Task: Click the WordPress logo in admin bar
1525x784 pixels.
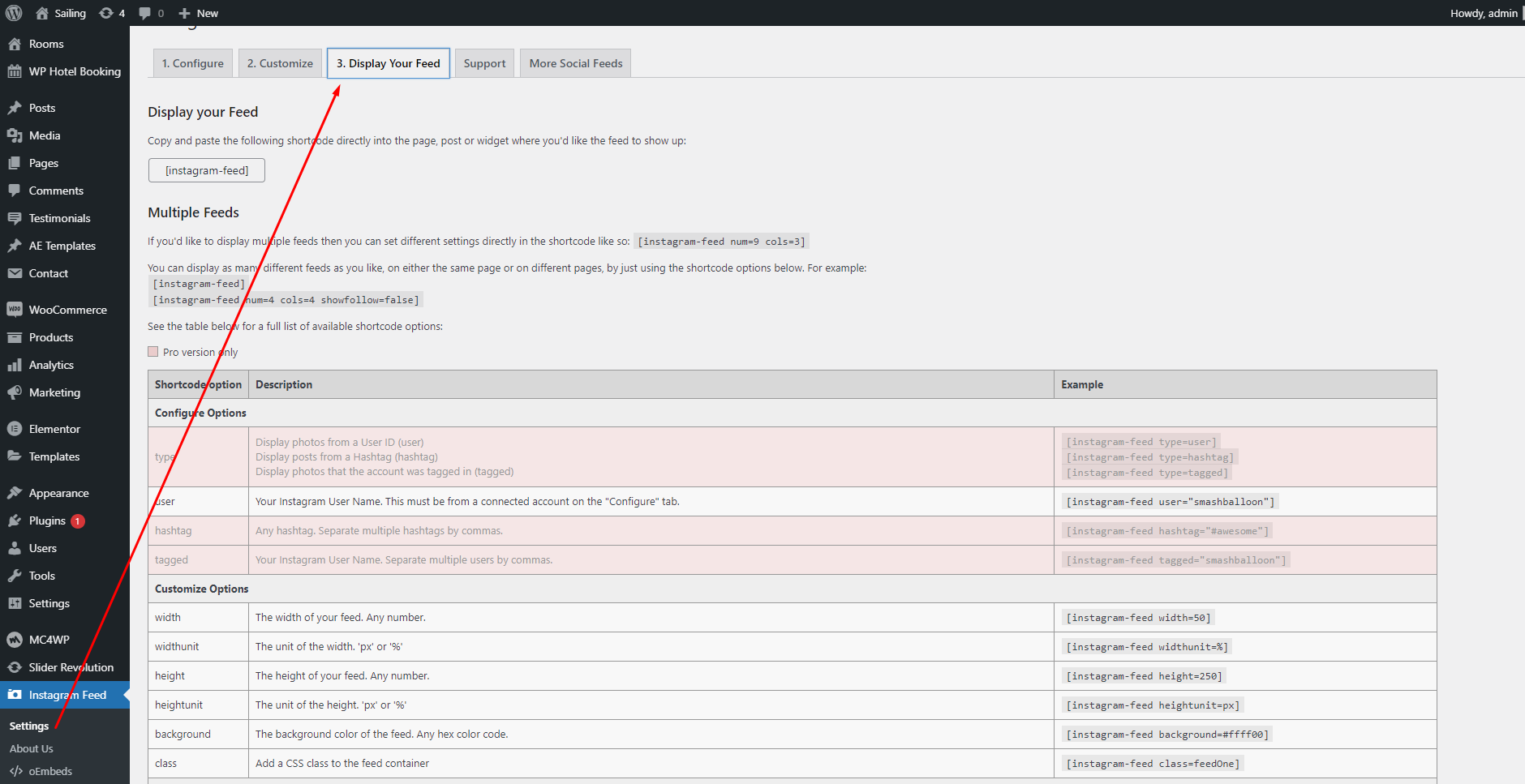Action: [x=13, y=12]
